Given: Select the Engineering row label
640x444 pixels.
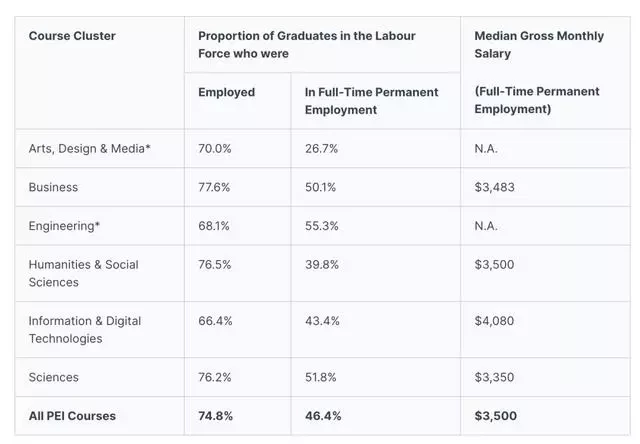Looking at the screenshot, I should click(64, 226).
